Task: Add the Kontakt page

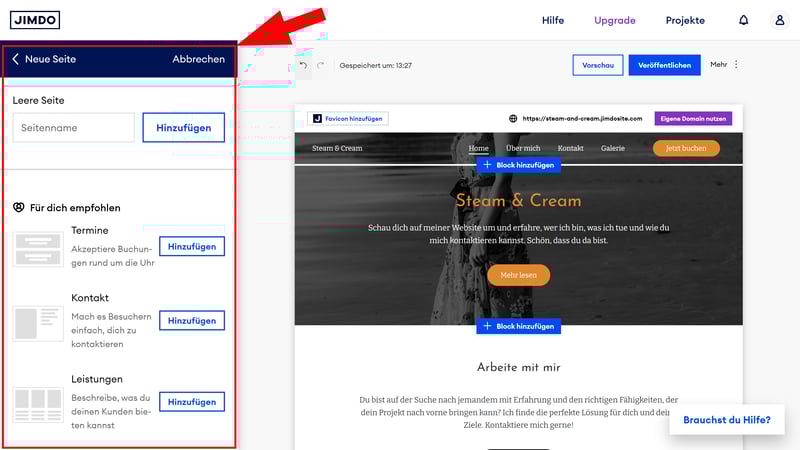Action: (192, 320)
